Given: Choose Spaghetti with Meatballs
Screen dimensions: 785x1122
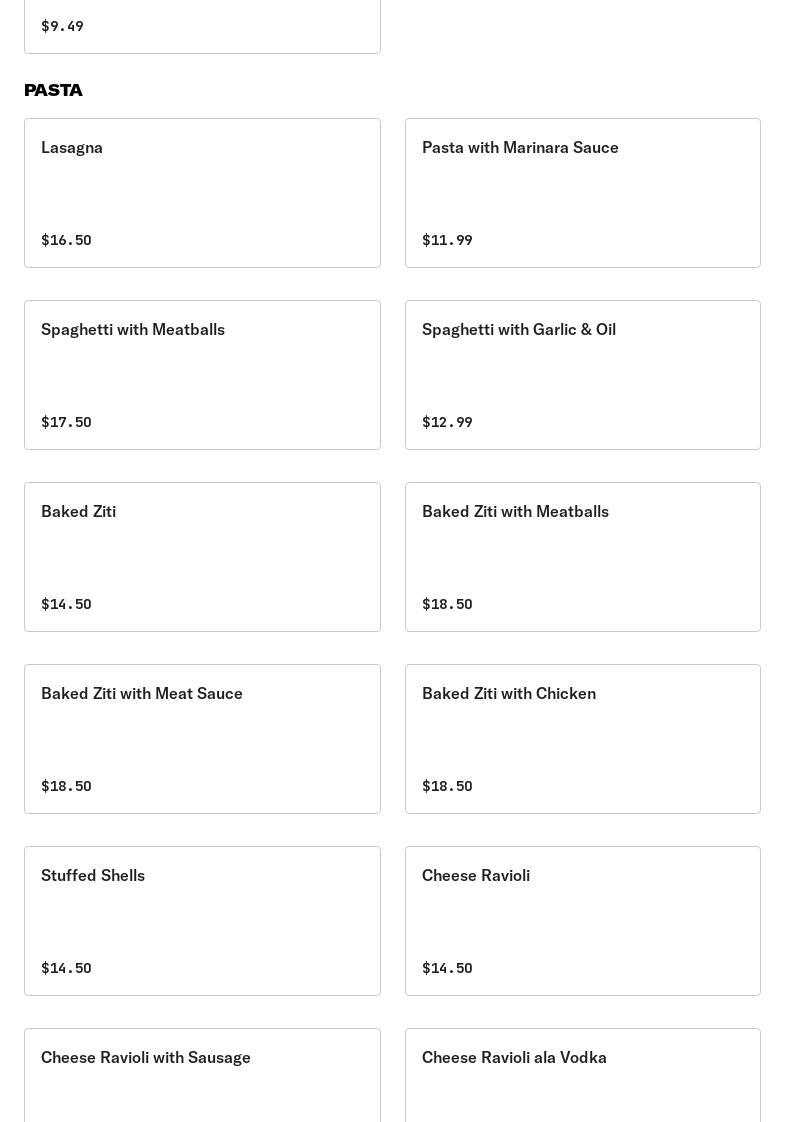Looking at the screenshot, I should [x=202, y=375].
